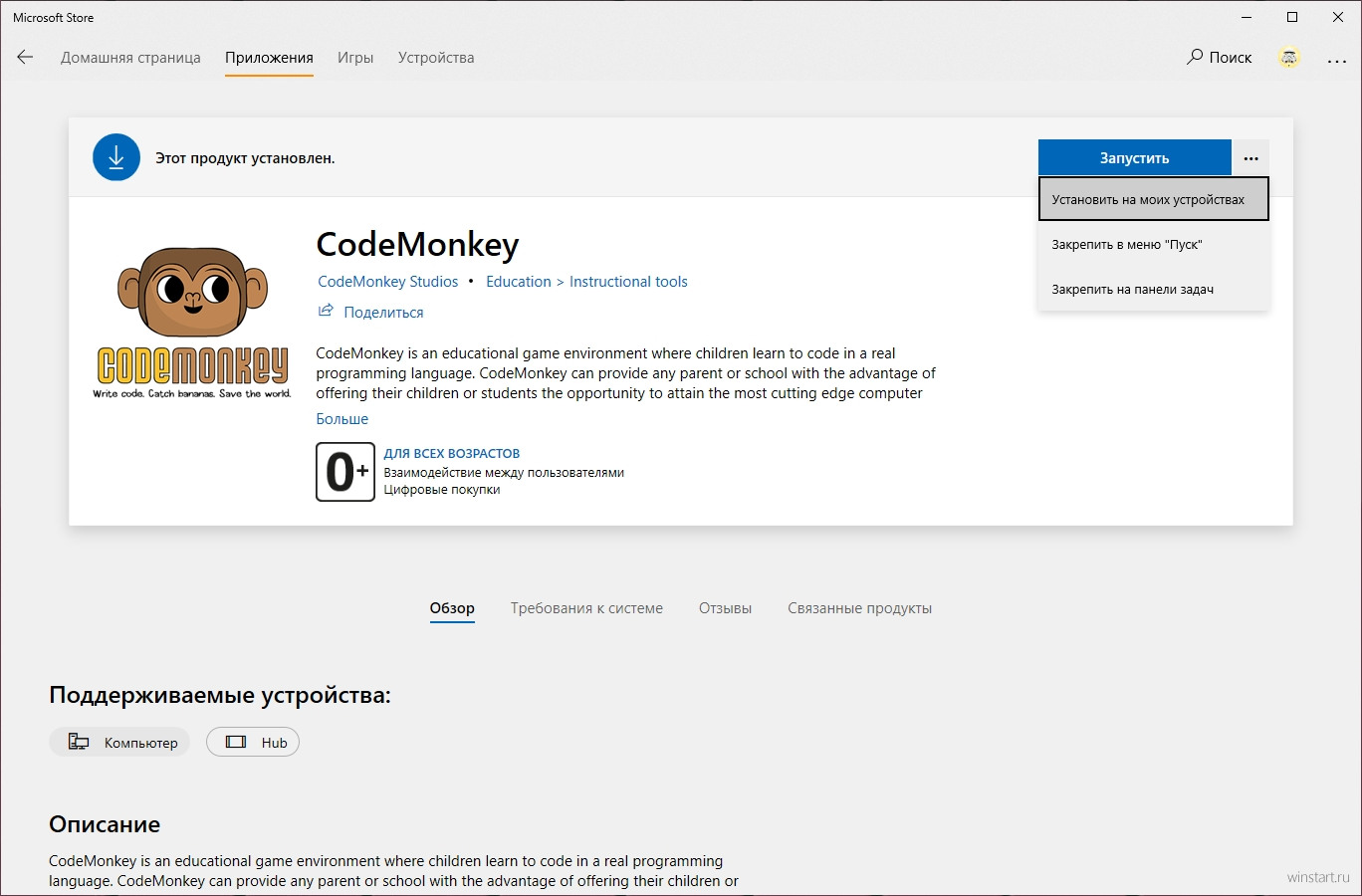Open search via magnifier icon

(x=1195, y=57)
